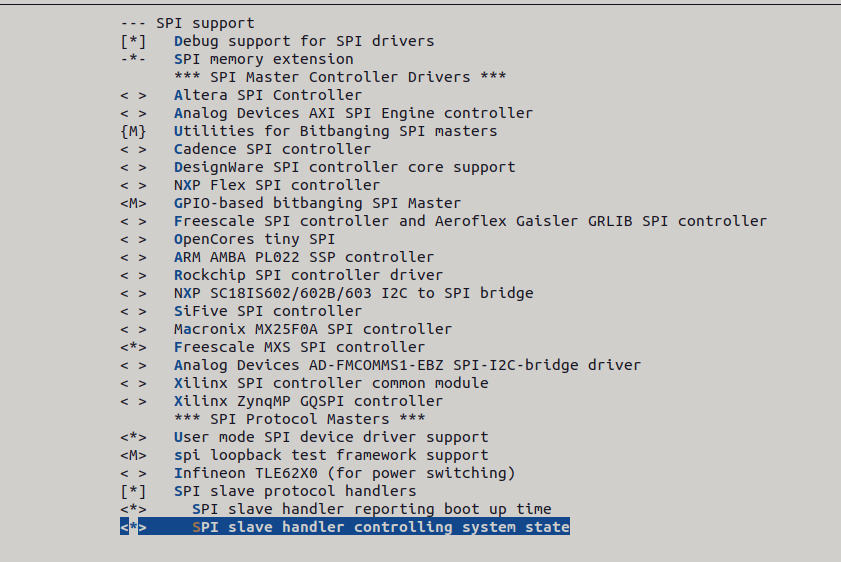
Task: Click SPI slave handler reporting boot up time
Action: tap(371, 509)
